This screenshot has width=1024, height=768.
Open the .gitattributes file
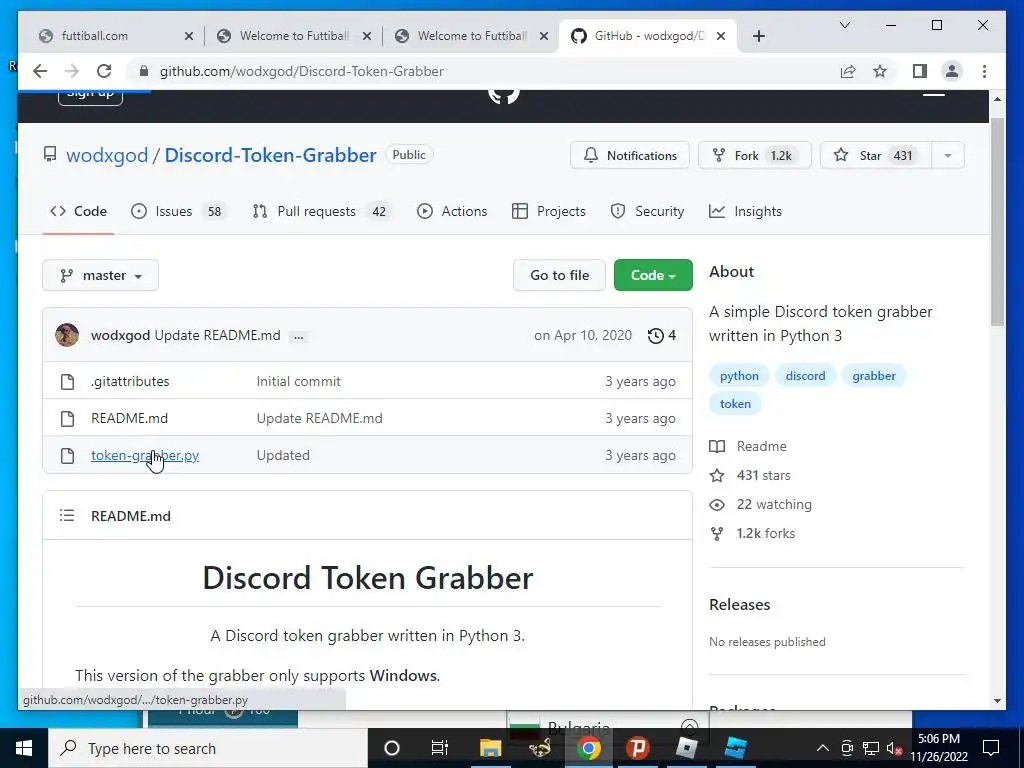click(130, 381)
